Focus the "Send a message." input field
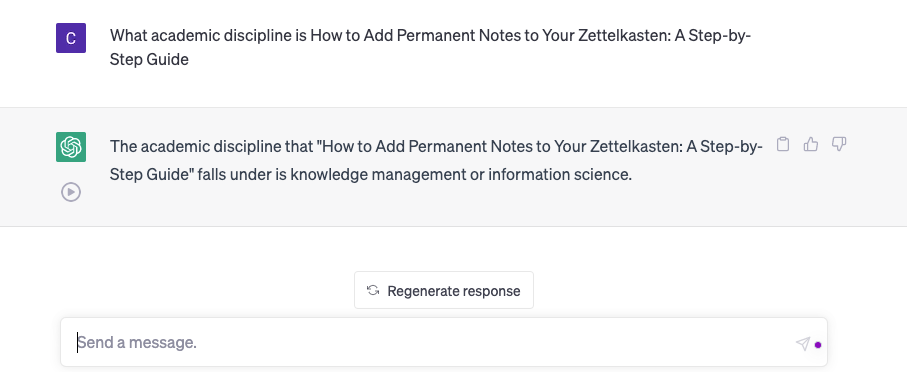The width and height of the screenshot is (907, 372). (x=434, y=342)
